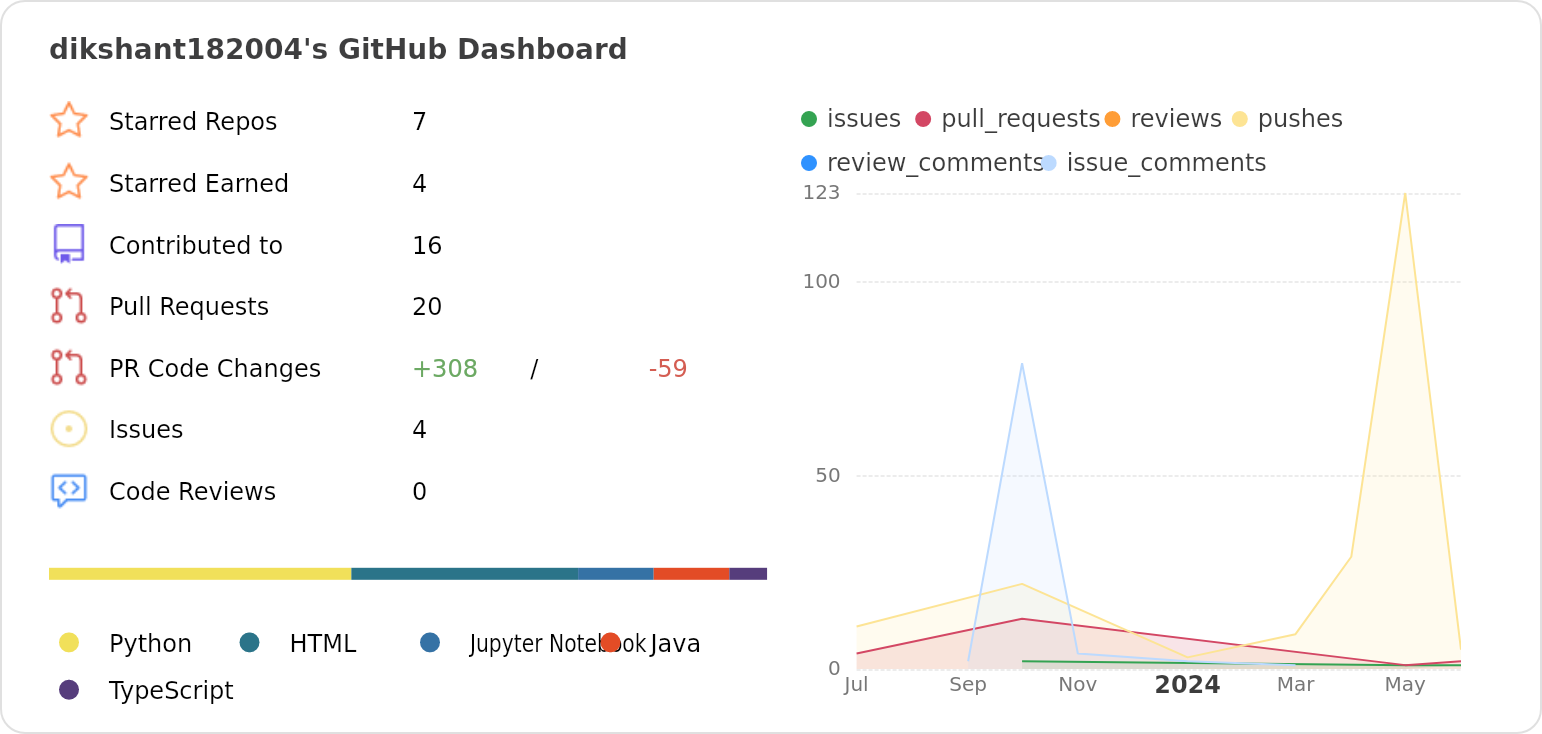This screenshot has width=1542, height=734.
Task: Toggle the pushes legend dot
Action: pyautogui.click(x=1240, y=119)
